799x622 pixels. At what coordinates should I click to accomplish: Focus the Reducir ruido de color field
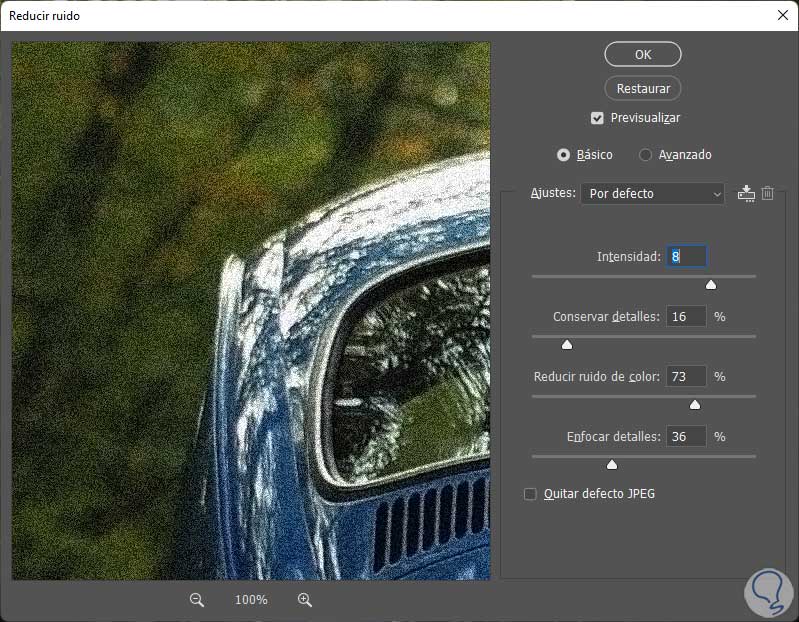point(686,376)
